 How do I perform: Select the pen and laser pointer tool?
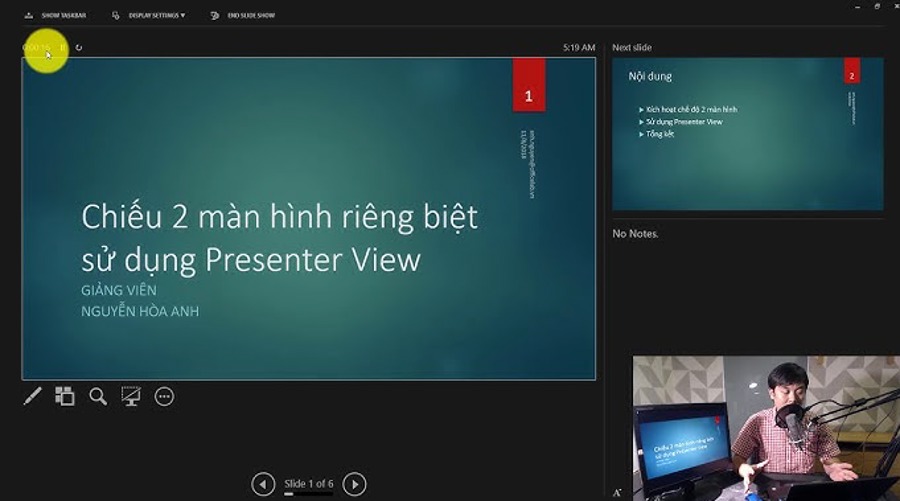pos(32,397)
